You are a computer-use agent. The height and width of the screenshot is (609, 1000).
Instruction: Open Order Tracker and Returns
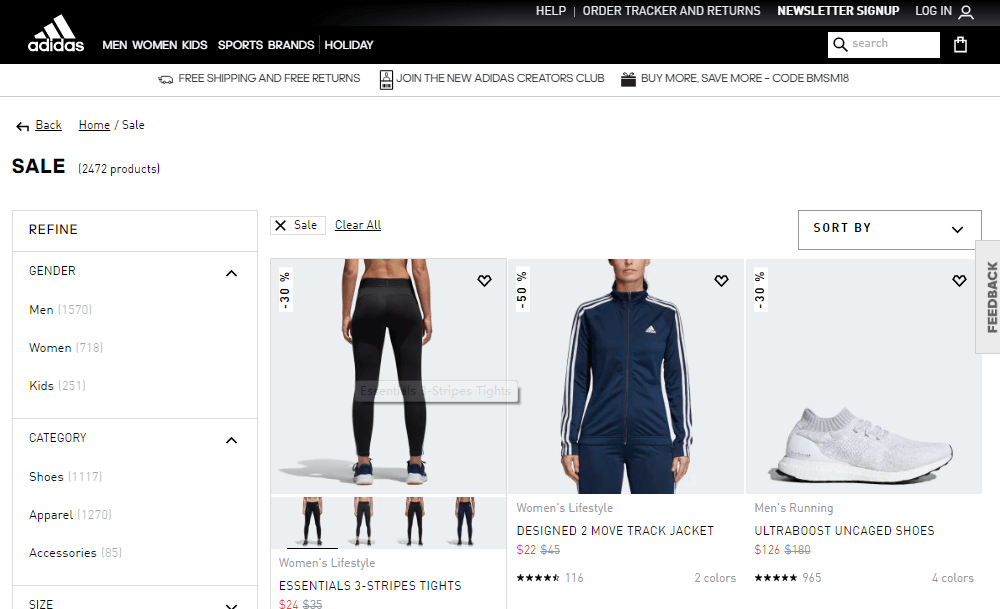[x=672, y=11]
